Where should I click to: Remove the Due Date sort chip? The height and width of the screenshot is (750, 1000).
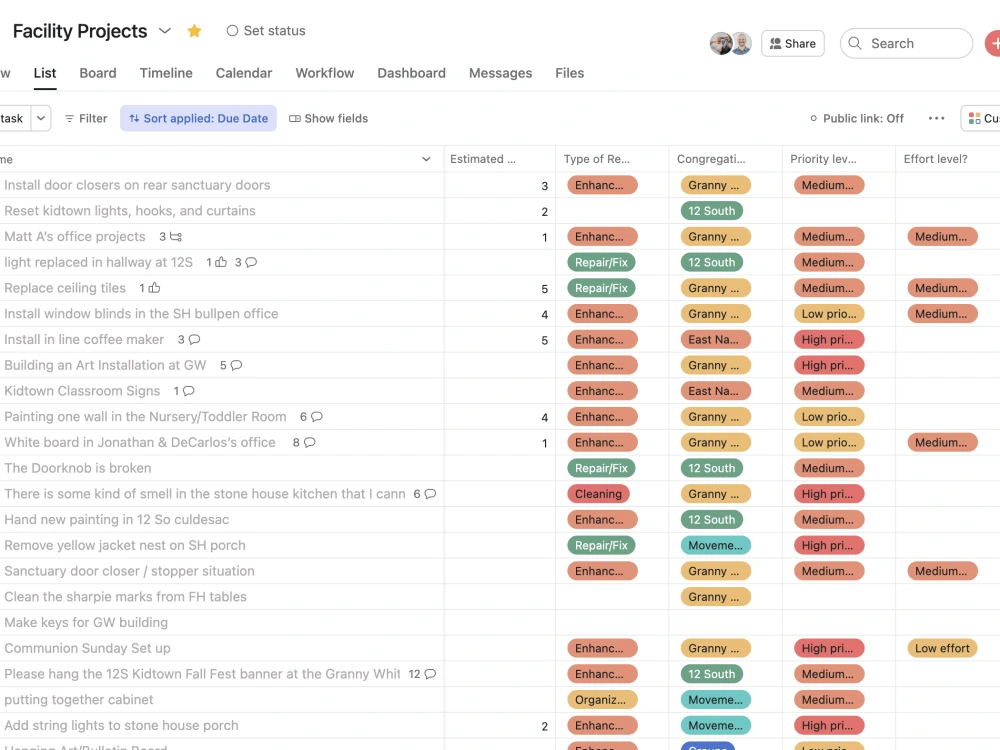point(197,118)
